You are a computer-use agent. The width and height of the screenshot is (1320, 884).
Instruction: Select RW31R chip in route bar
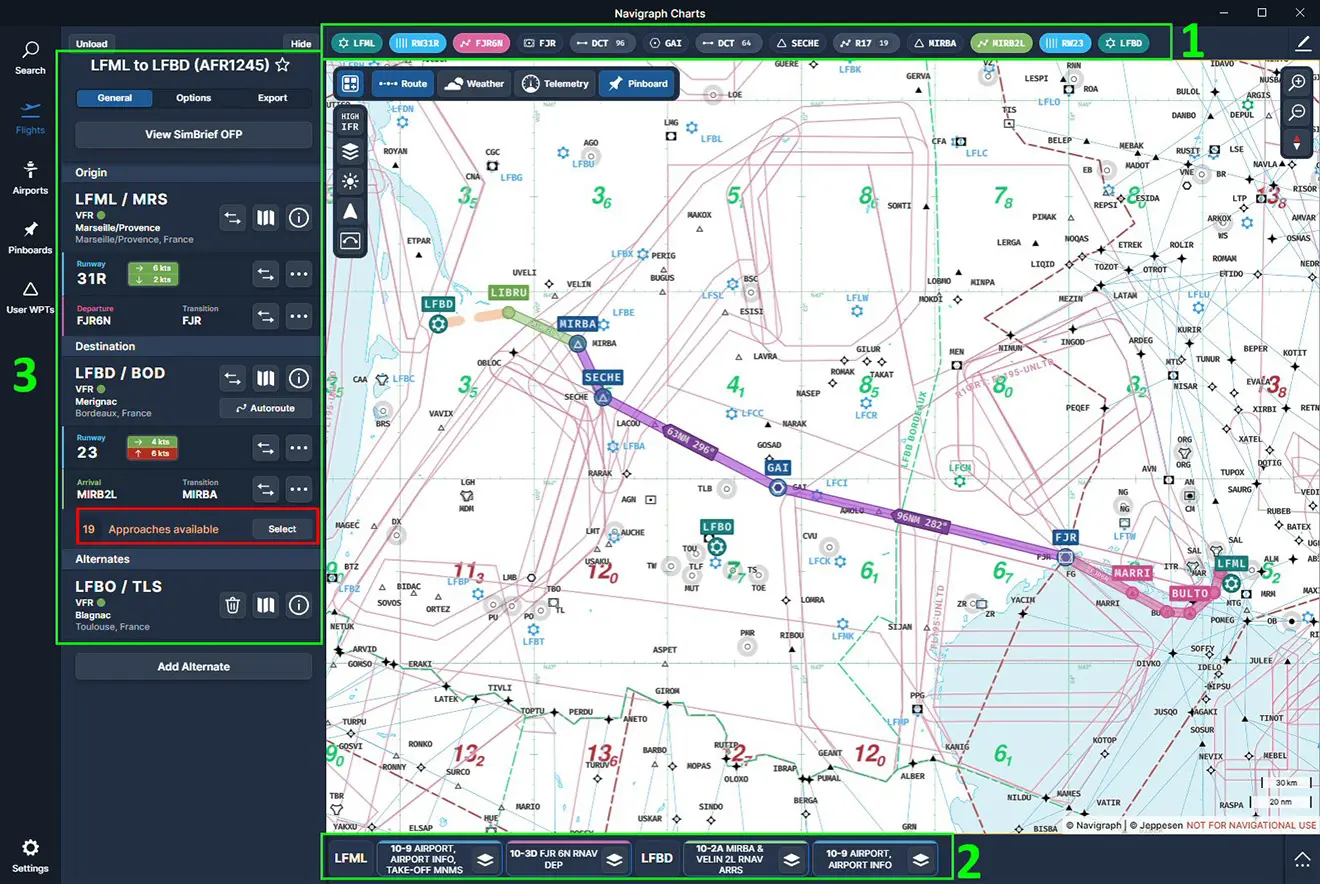pos(417,43)
